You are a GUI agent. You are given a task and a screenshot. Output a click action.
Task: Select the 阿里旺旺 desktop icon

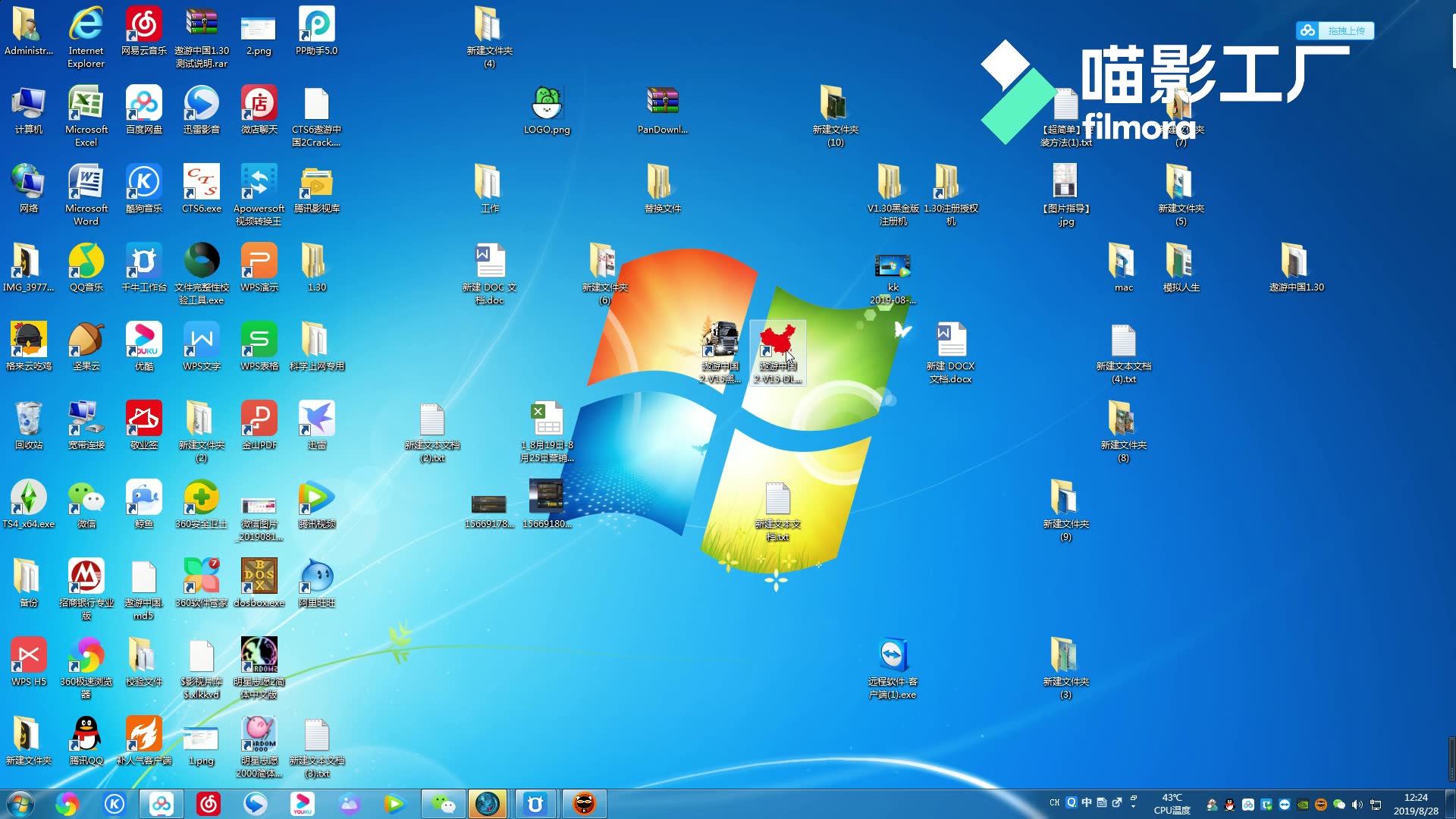pos(316,583)
